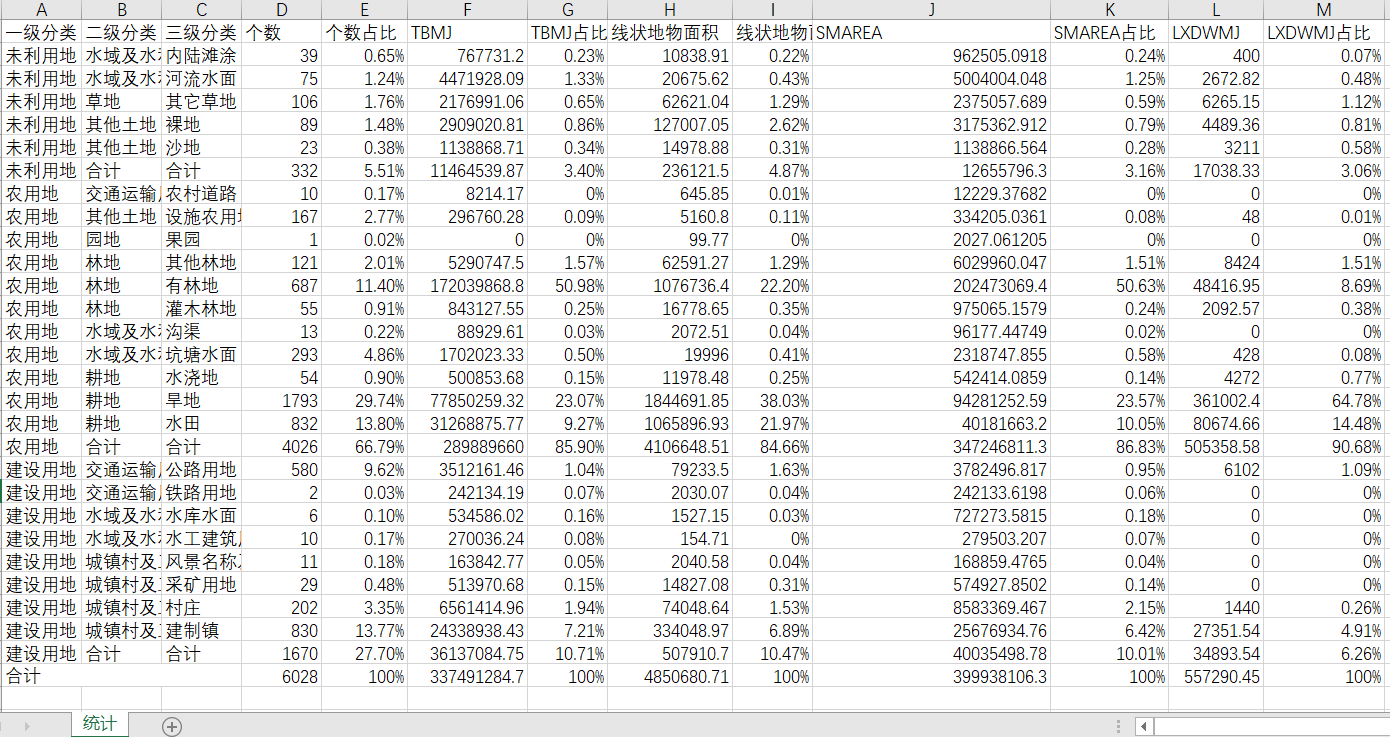This screenshot has width=1390, height=737.
Task: Select the LXDWMJ header cell
Action: 1216,33
